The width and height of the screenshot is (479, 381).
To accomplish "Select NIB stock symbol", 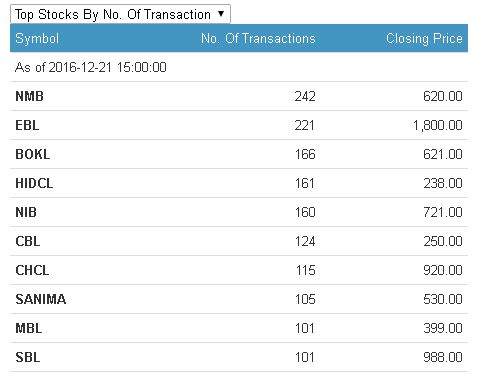I will [x=26, y=212].
